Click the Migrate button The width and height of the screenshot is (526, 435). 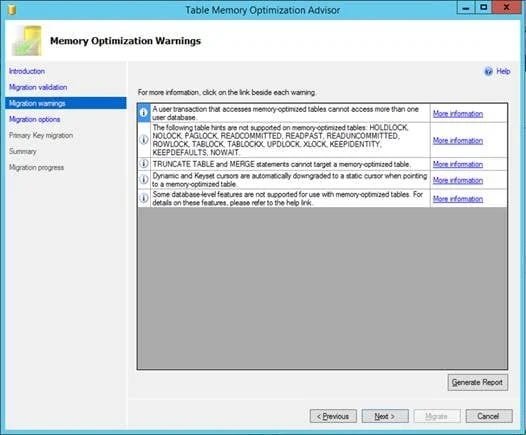437,416
